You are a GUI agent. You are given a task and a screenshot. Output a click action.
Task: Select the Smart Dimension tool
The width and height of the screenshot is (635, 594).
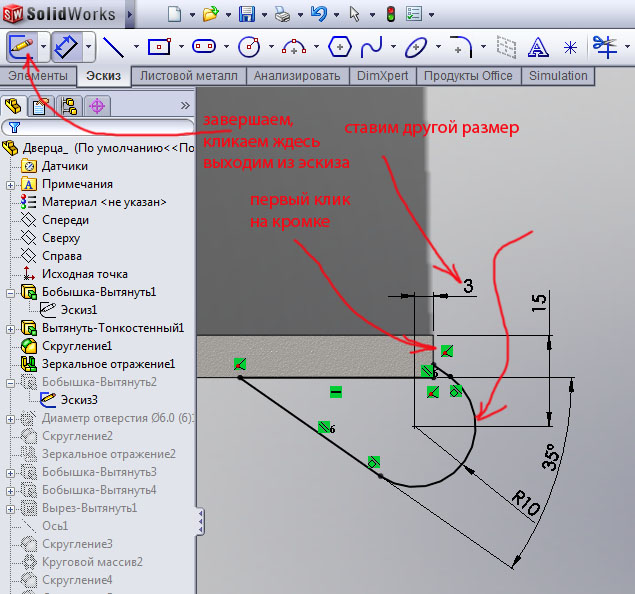point(66,46)
